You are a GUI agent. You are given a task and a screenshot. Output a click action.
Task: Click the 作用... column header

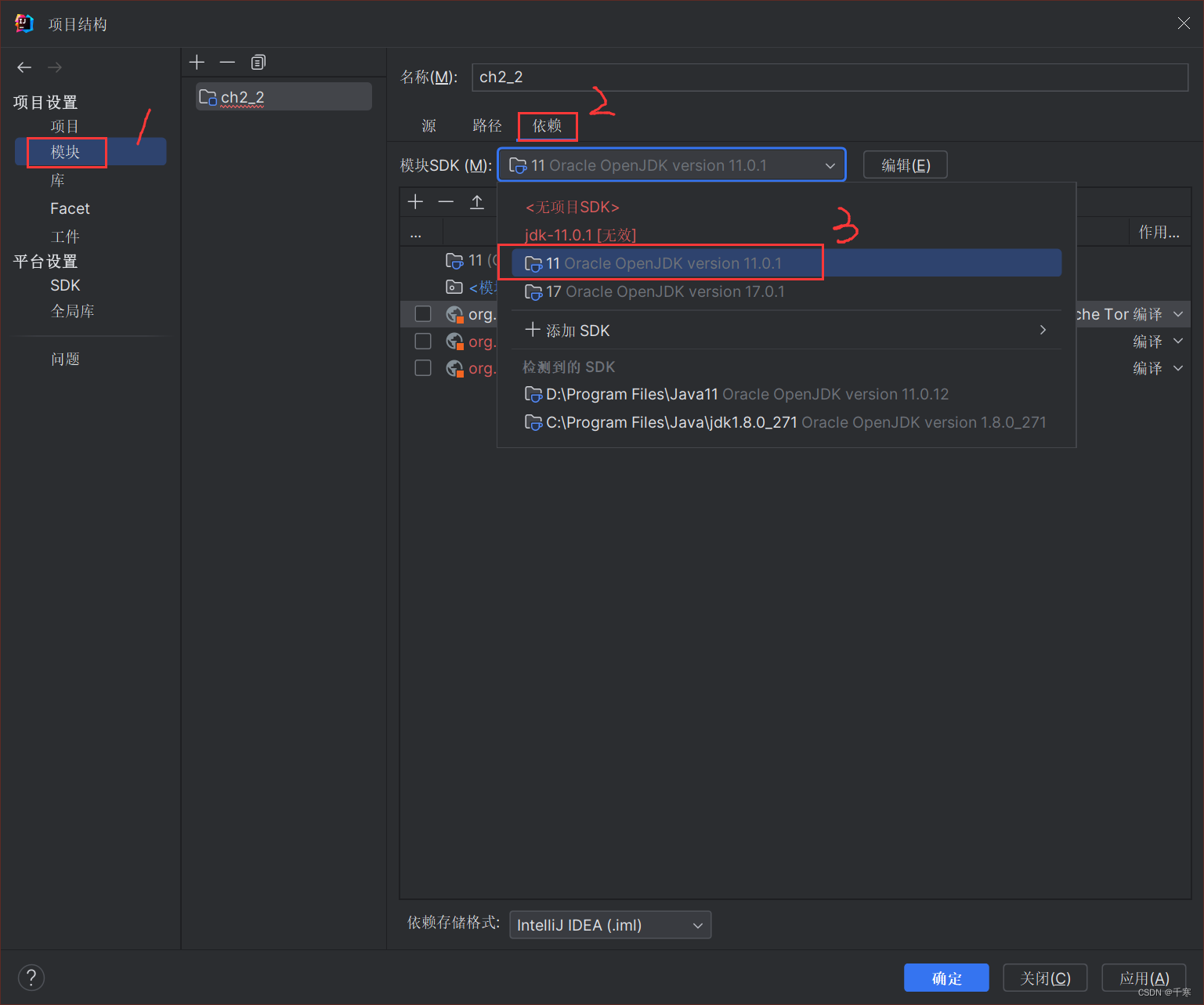[1159, 232]
